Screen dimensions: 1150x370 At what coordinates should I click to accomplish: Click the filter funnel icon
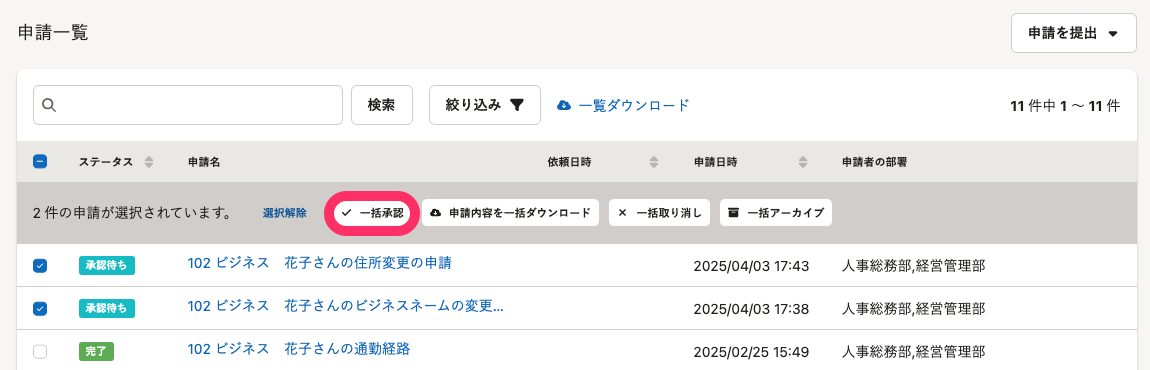coord(516,105)
